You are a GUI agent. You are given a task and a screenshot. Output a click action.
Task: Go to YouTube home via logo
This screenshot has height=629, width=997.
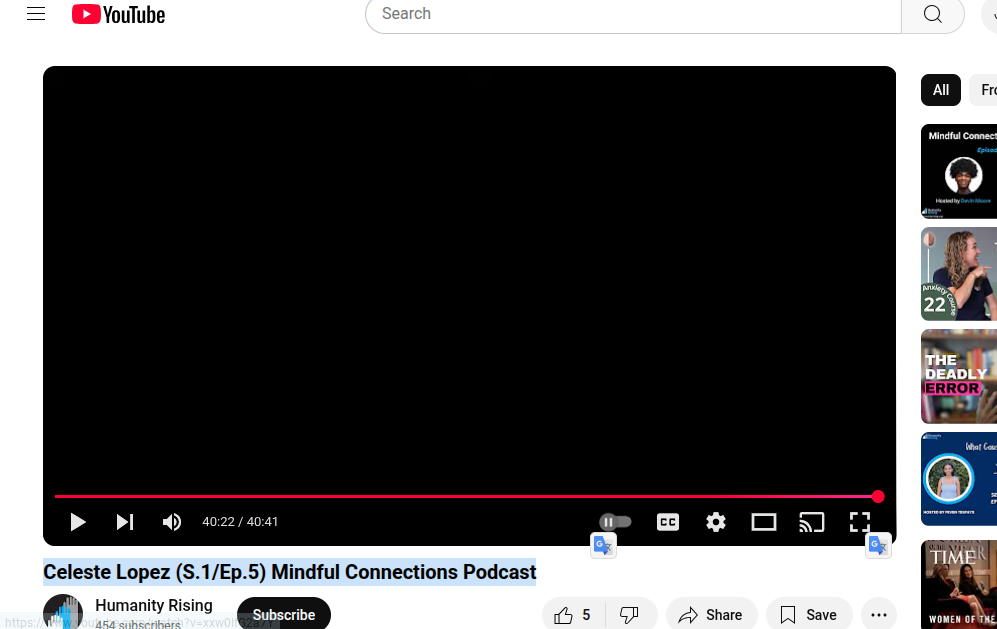coord(118,14)
